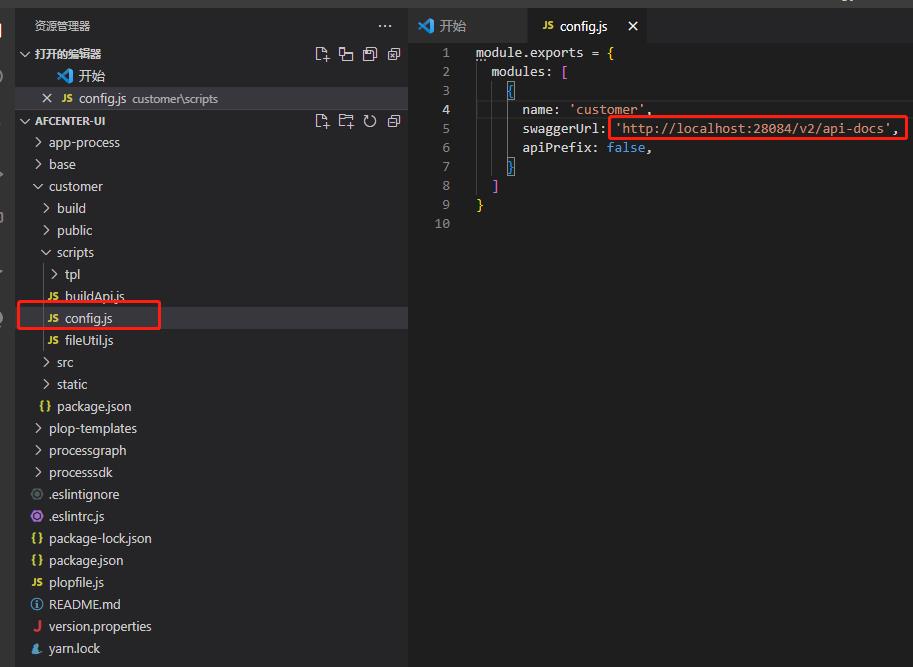Refresh the AFCENTER-UI explorer tree
Viewport: 913px width, 667px height.
pyautogui.click(x=370, y=121)
